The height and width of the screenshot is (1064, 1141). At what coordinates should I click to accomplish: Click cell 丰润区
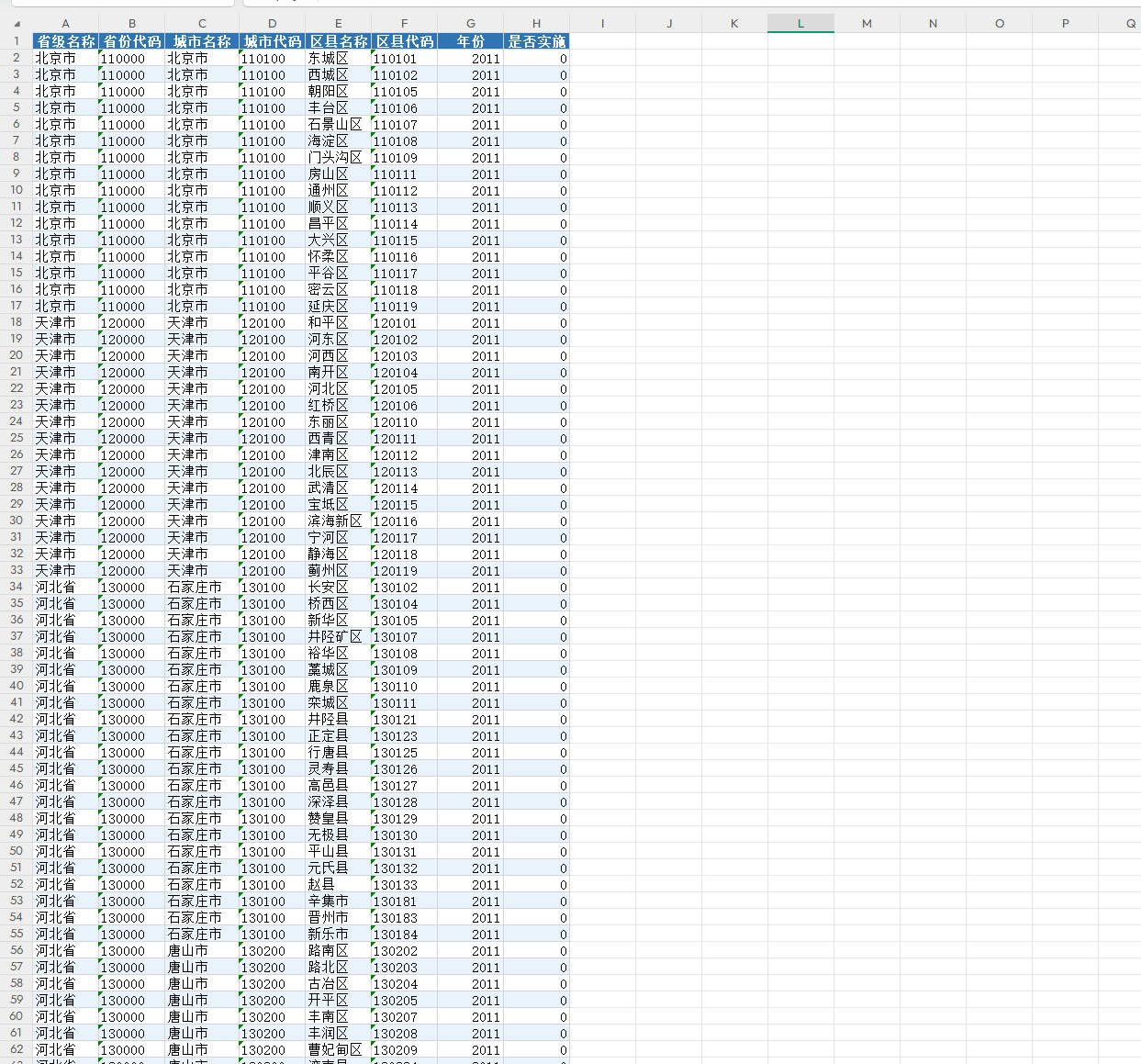coord(339,1033)
